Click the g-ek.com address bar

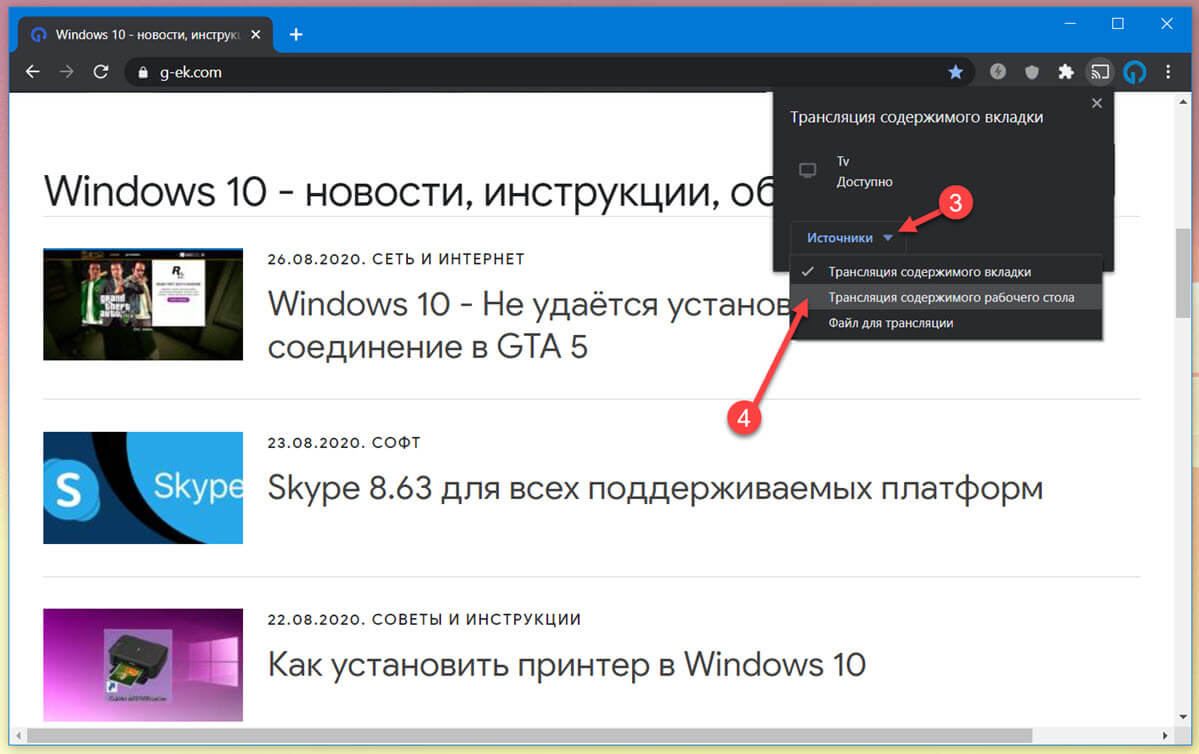[547, 72]
